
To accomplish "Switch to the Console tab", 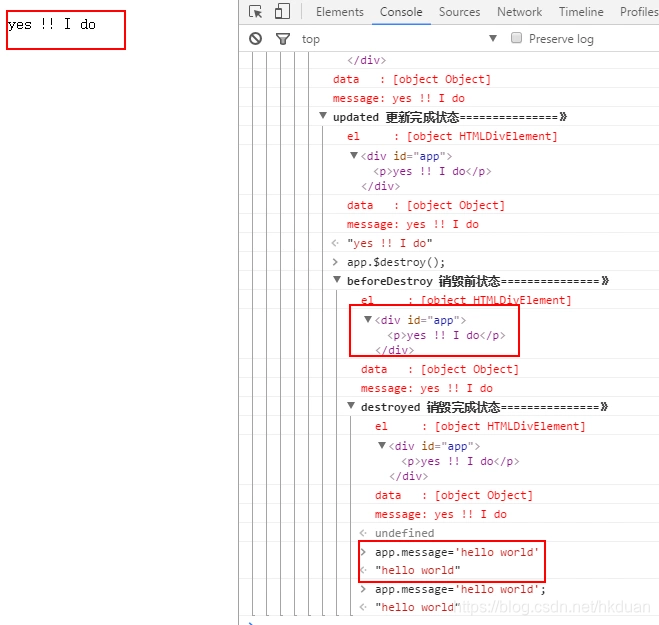I will click(x=401, y=12).
